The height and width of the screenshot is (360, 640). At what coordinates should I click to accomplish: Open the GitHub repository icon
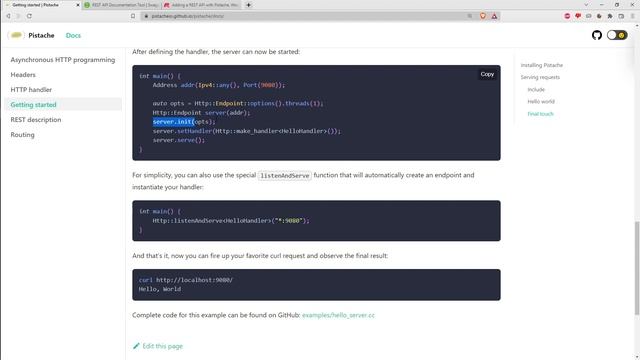pos(597,36)
